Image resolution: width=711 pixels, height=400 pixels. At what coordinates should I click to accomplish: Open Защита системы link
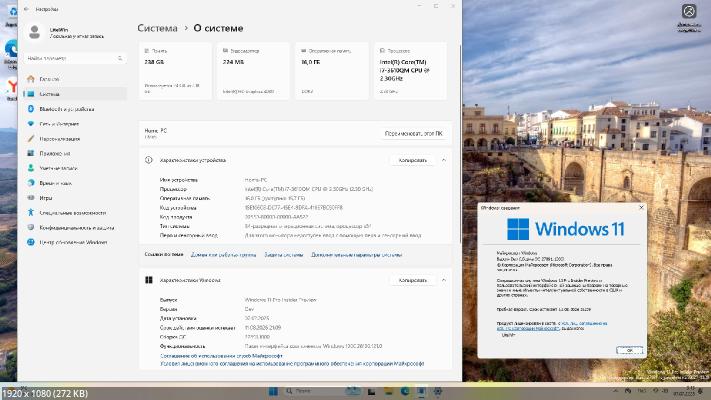click(x=283, y=255)
